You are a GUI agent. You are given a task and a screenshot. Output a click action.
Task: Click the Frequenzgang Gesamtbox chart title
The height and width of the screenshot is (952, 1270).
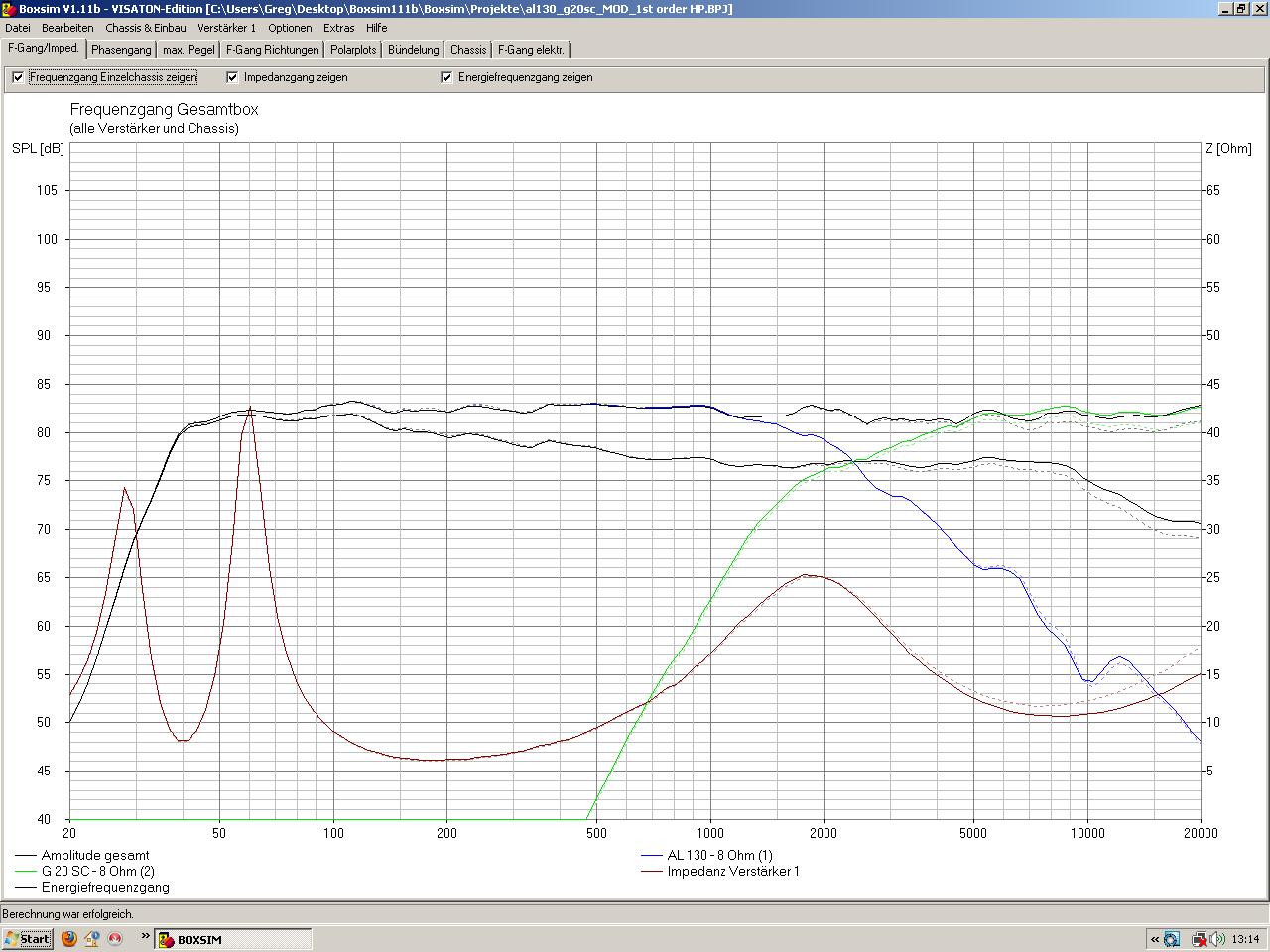pyautogui.click(x=164, y=109)
